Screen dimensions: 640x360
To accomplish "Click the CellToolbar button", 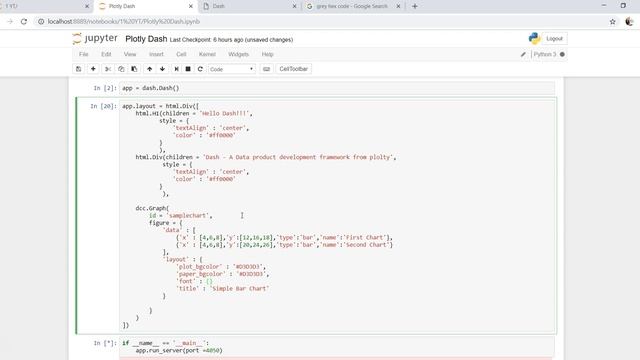I will 293,69.
